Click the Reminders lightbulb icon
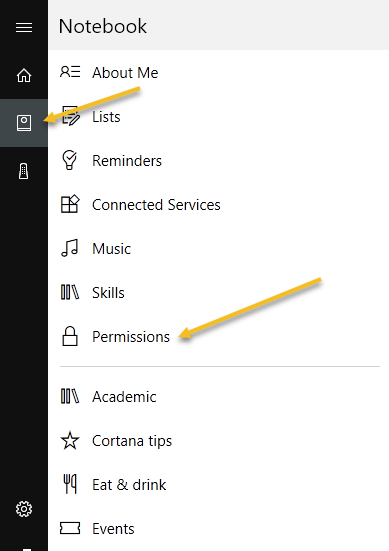The image size is (389, 551). [x=69, y=160]
